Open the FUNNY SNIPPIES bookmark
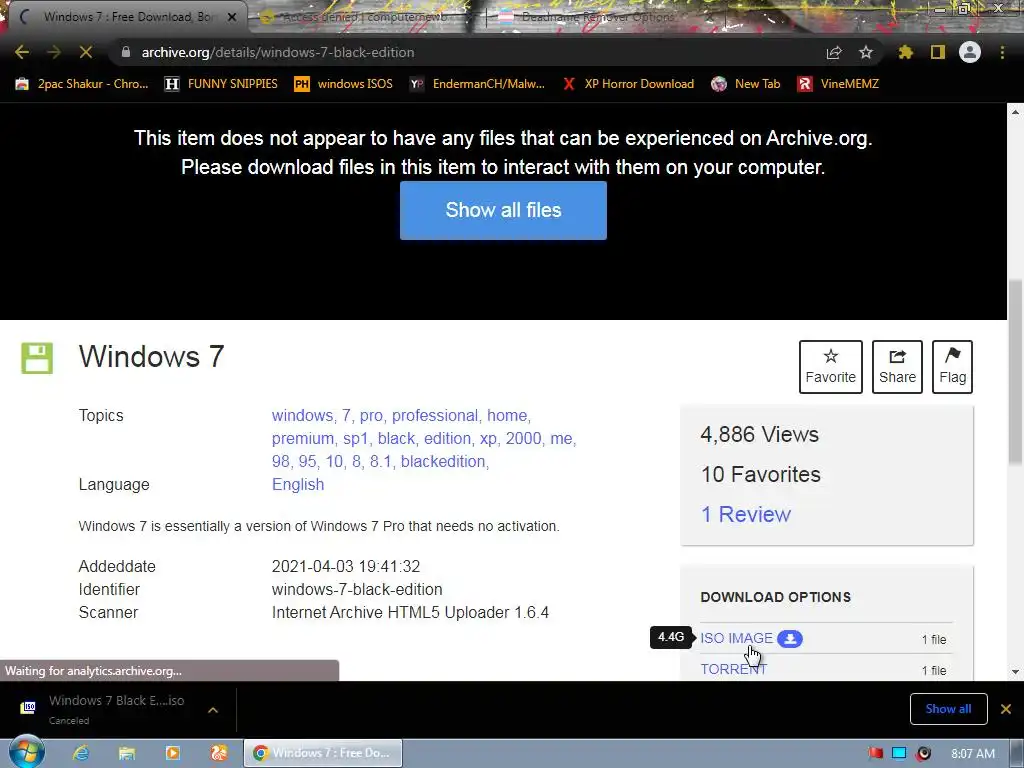Screen dimensions: 1024x768 coord(221,84)
